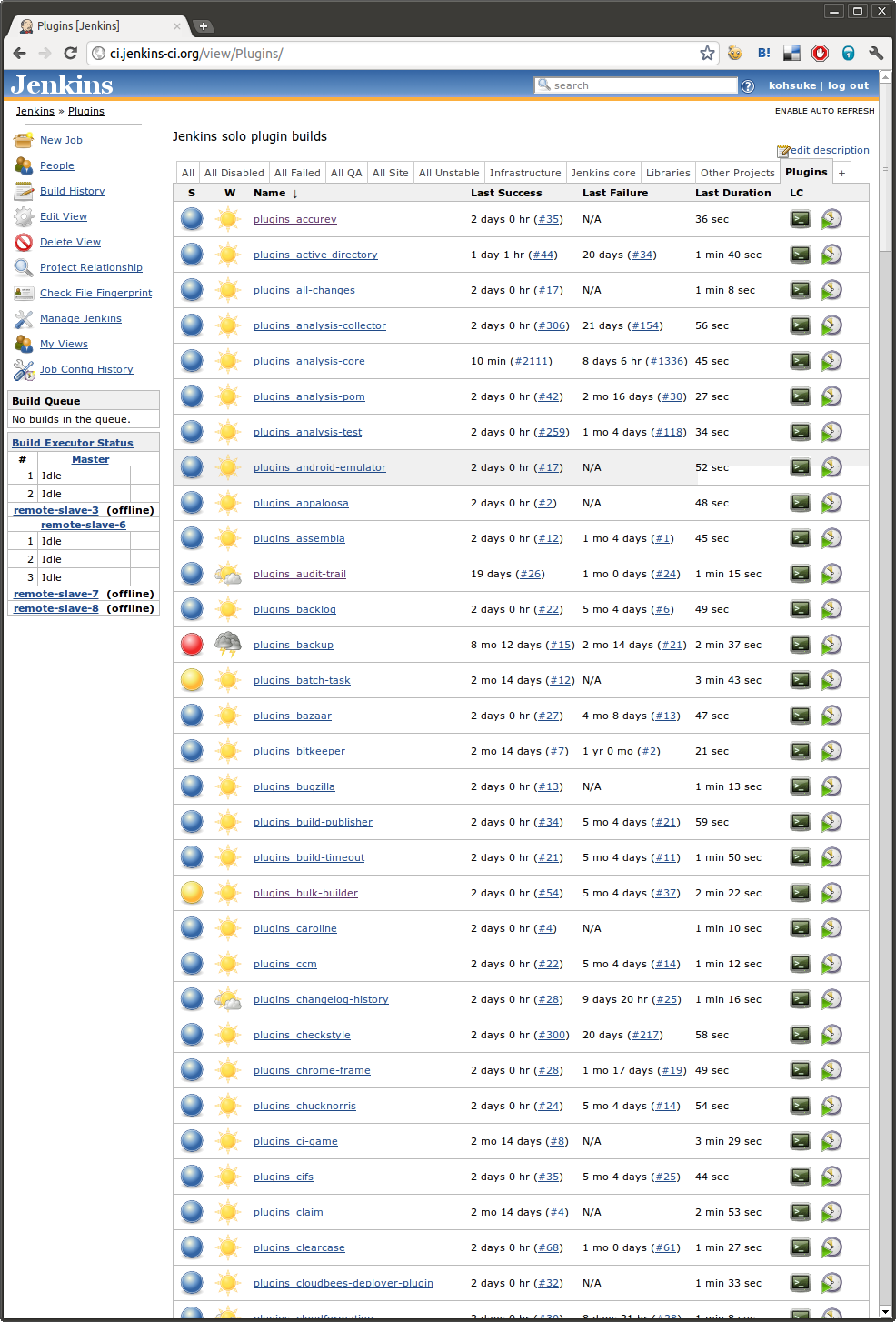Click the search help question-mark icon

click(x=748, y=86)
